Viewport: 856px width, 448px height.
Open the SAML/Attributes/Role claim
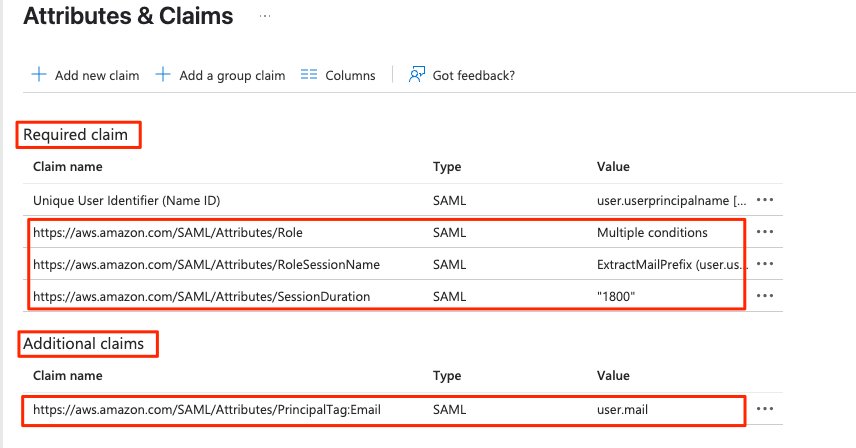click(168, 232)
